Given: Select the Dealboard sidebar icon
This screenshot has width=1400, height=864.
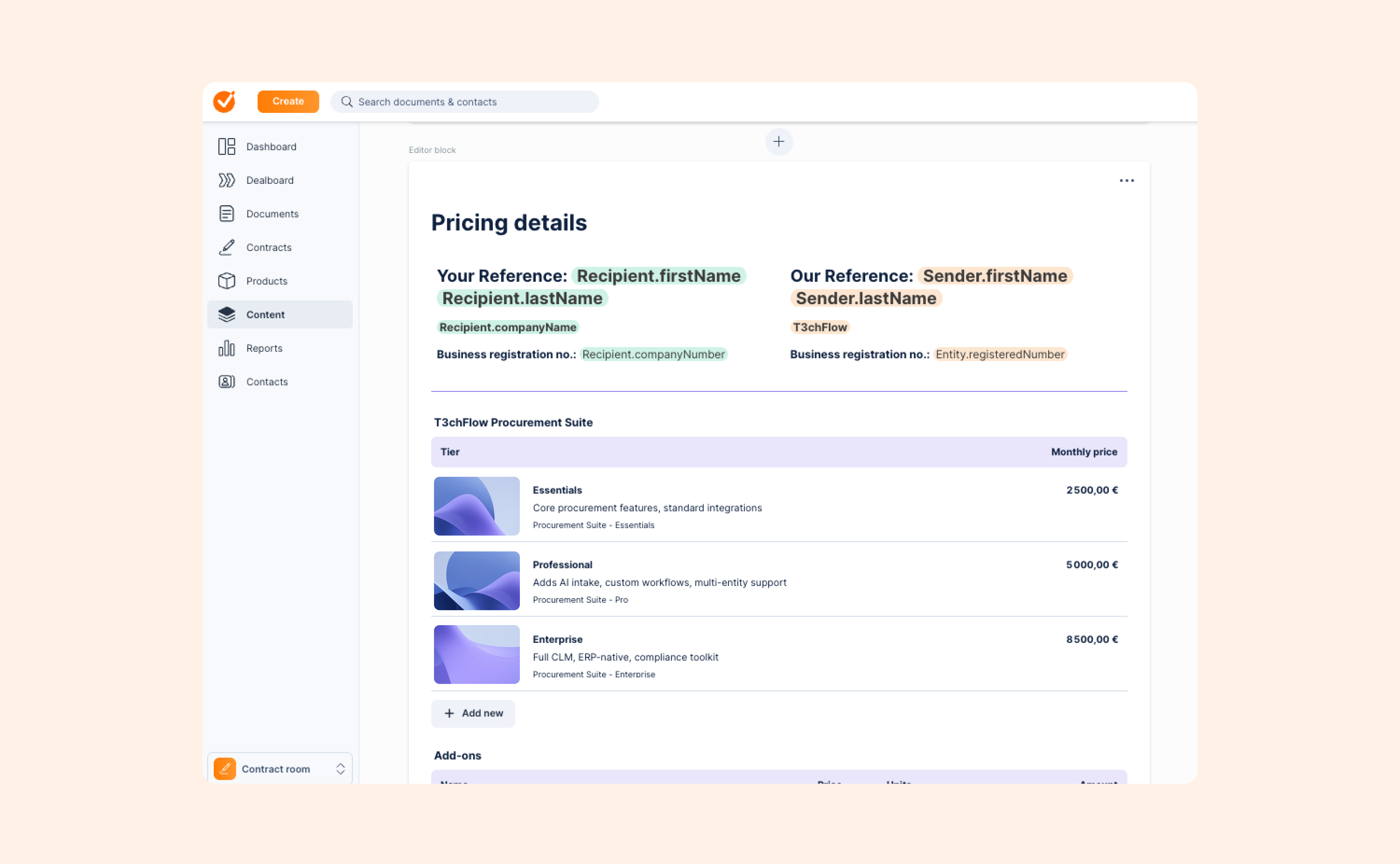Looking at the screenshot, I should [x=226, y=180].
